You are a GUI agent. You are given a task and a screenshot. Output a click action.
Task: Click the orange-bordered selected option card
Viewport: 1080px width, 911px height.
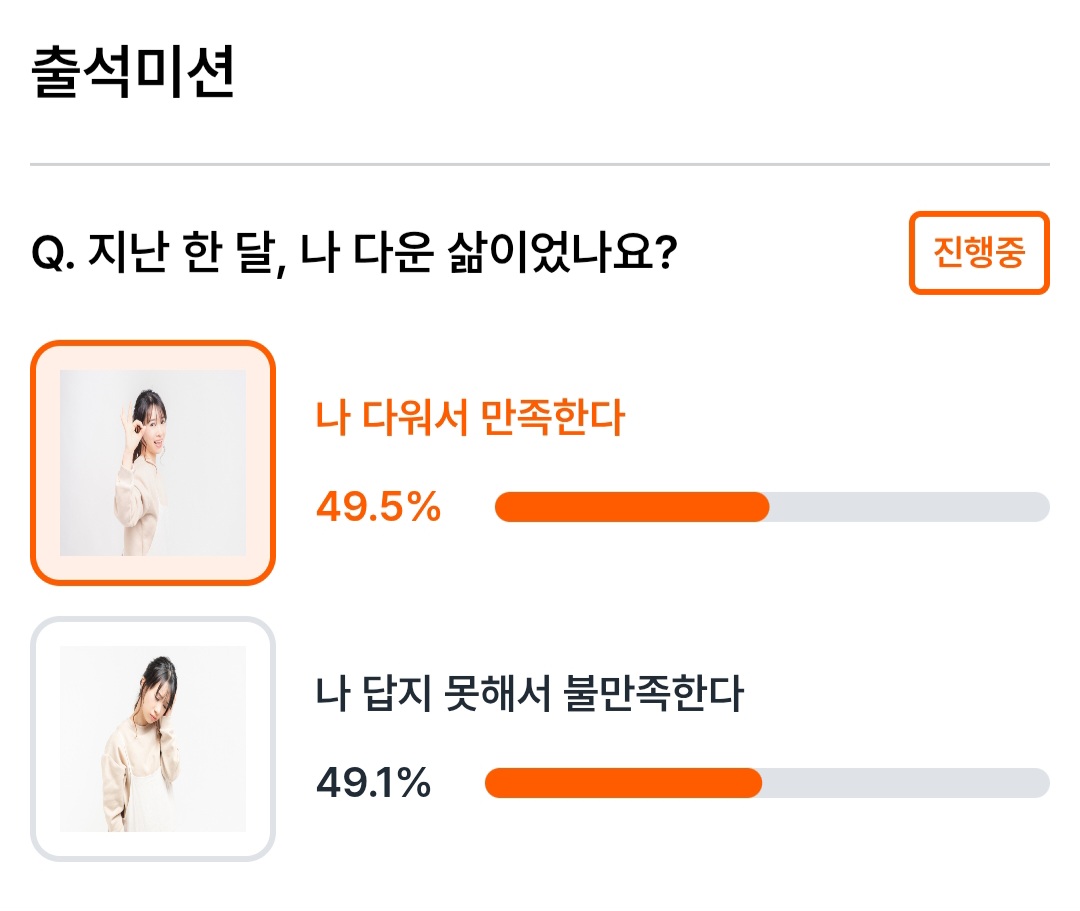(x=153, y=463)
